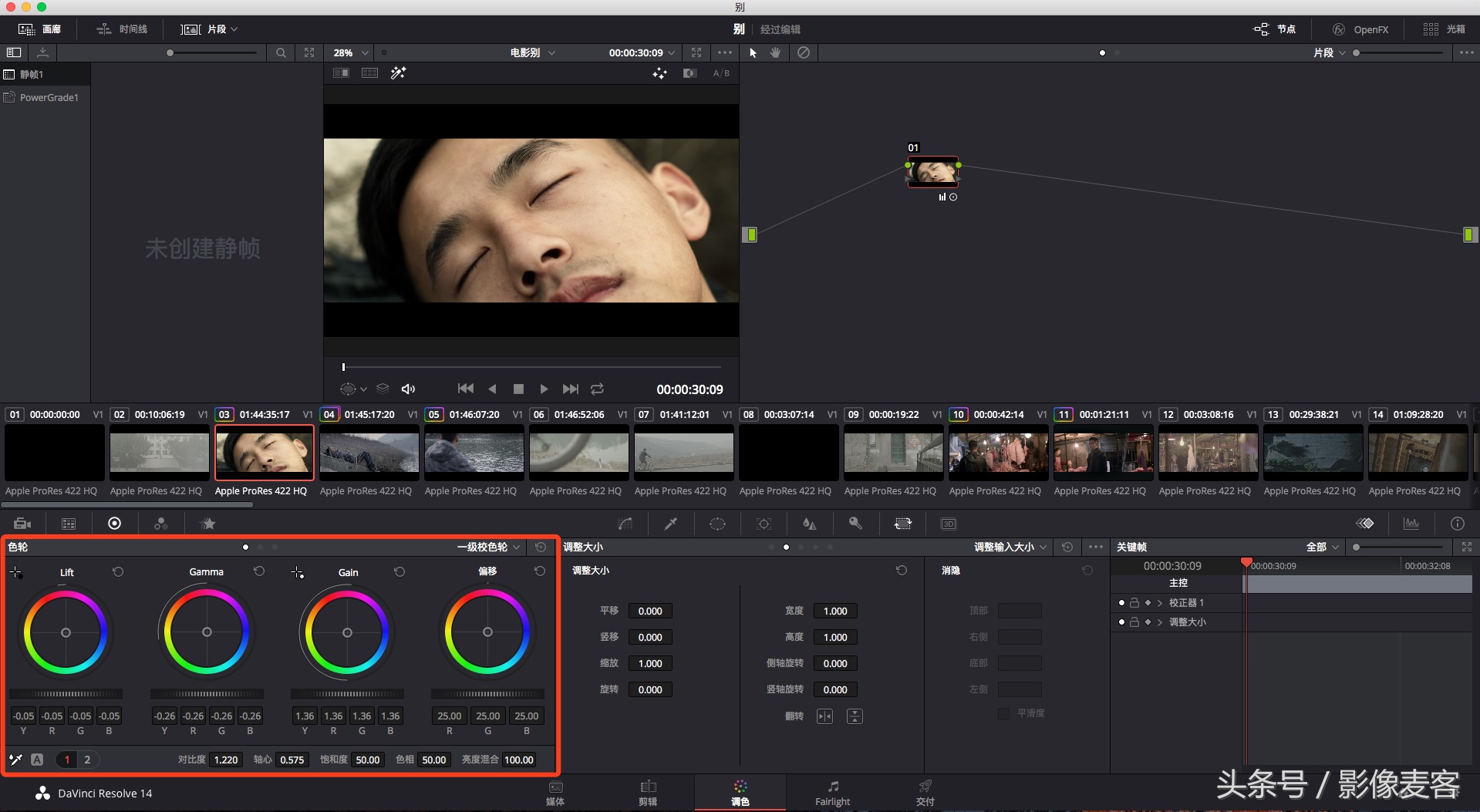Select clip 04 thumbnail in timeline
This screenshot has width=1480, height=812.
[x=369, y=452]
